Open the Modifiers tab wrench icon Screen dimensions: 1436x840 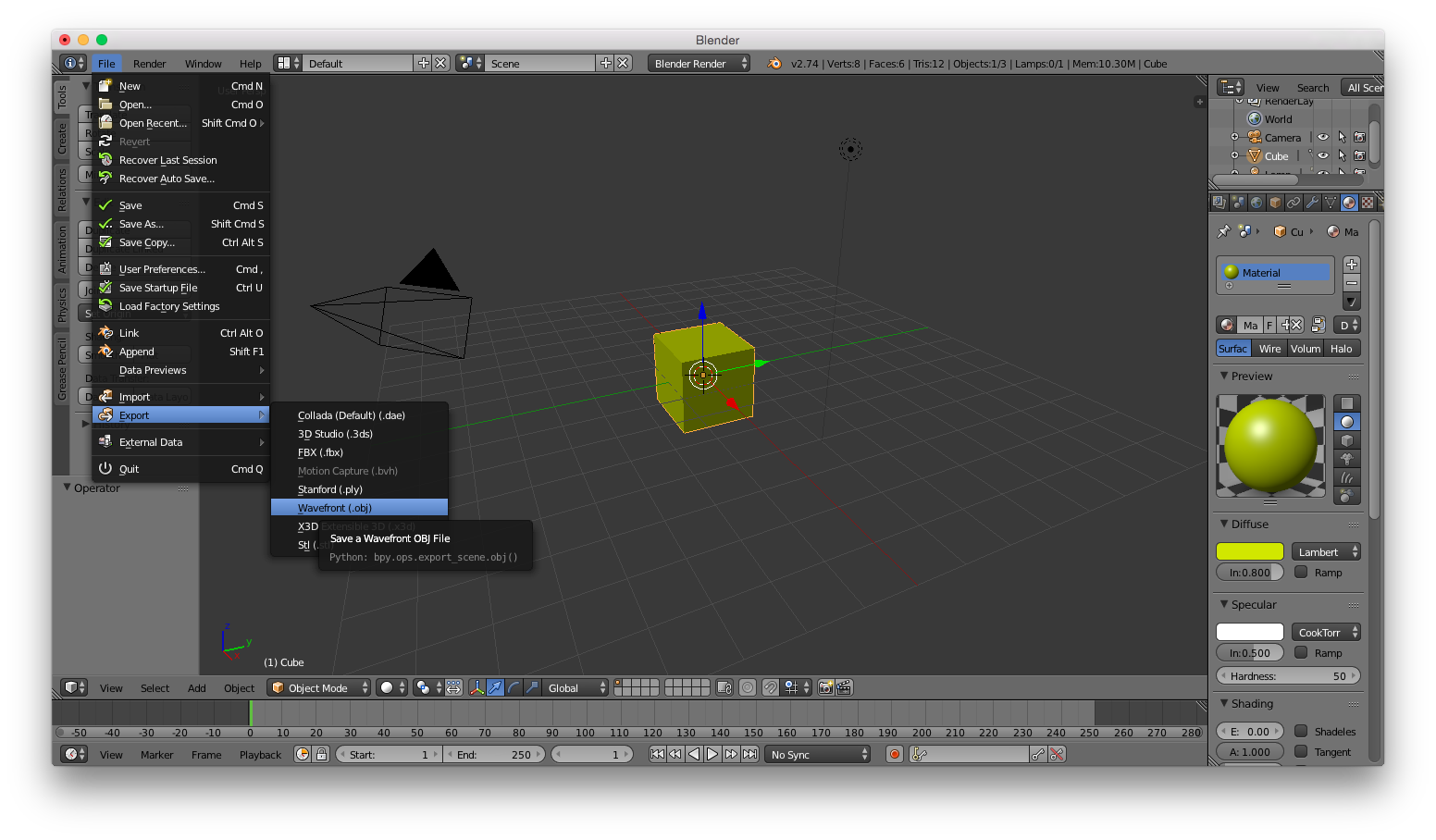pyautogui.click(x=1312, y=203)
